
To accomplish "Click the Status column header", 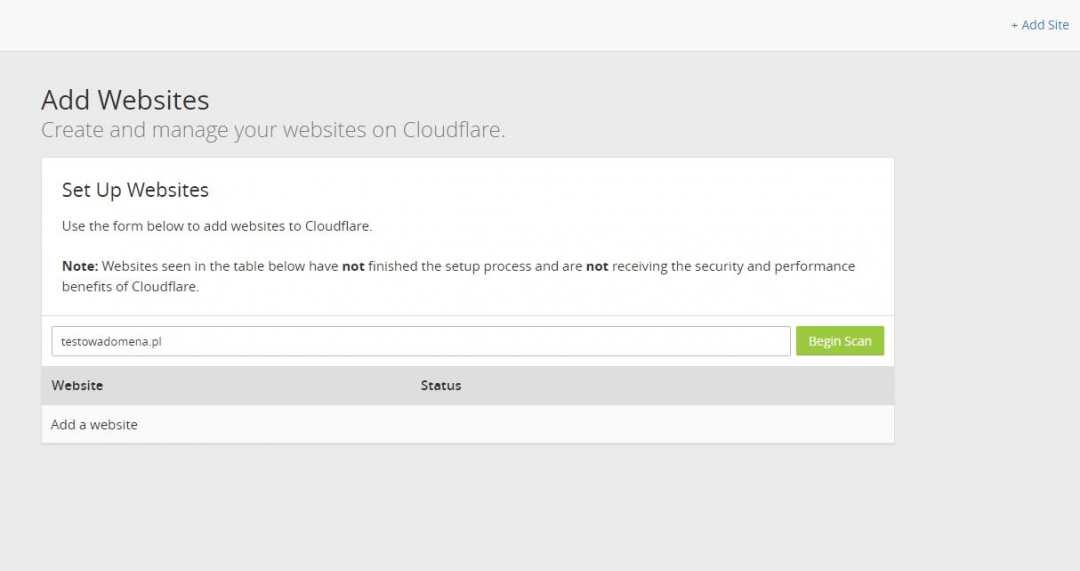I will tap(441, 385).
